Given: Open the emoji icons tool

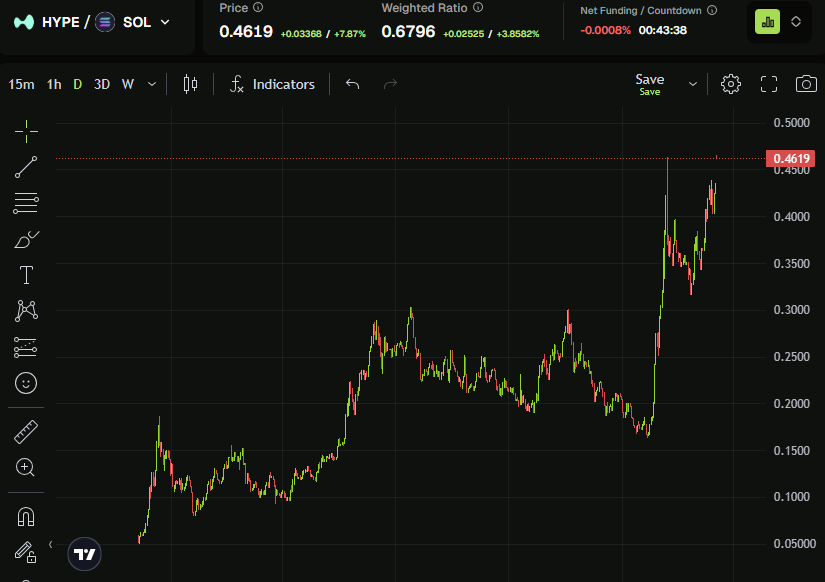Looking at the screenshot, I should [x=26, y=383].
